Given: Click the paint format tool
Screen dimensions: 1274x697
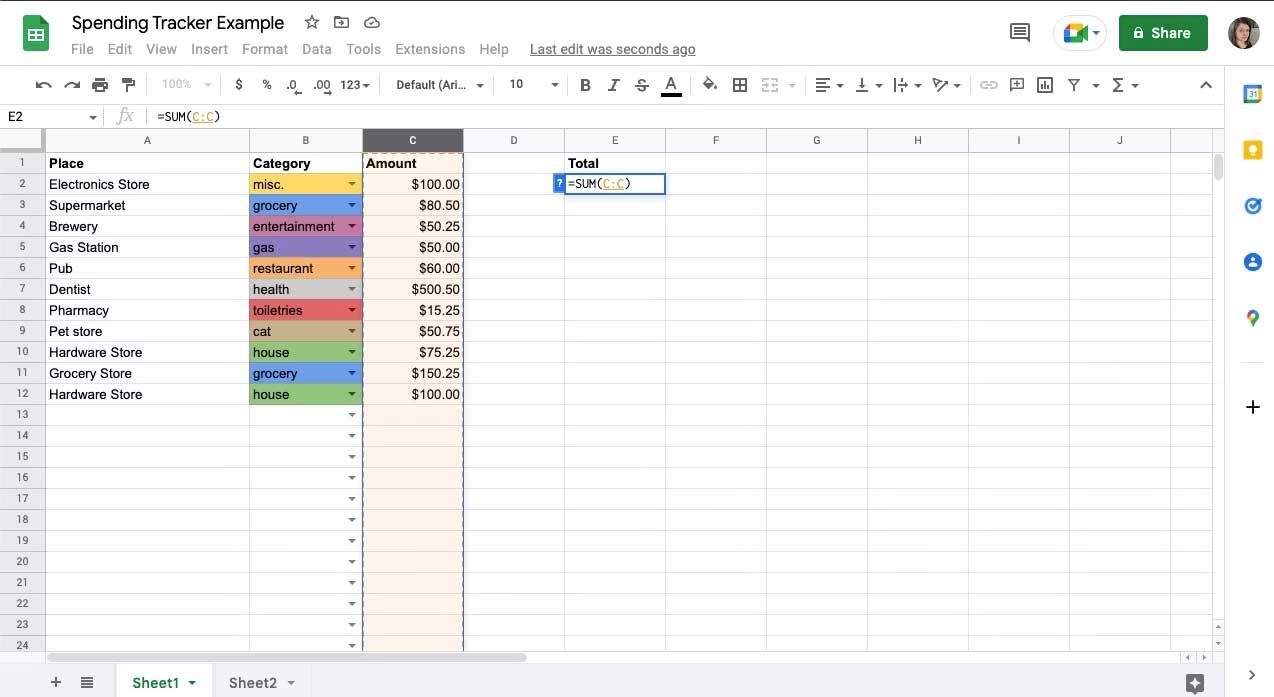Looking at the screenshot, I should pos(128,84).
